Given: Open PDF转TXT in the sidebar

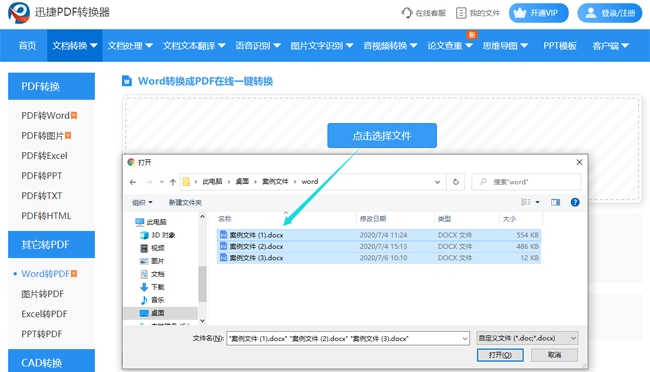Looking at the screenshot, I should (41, 195).
